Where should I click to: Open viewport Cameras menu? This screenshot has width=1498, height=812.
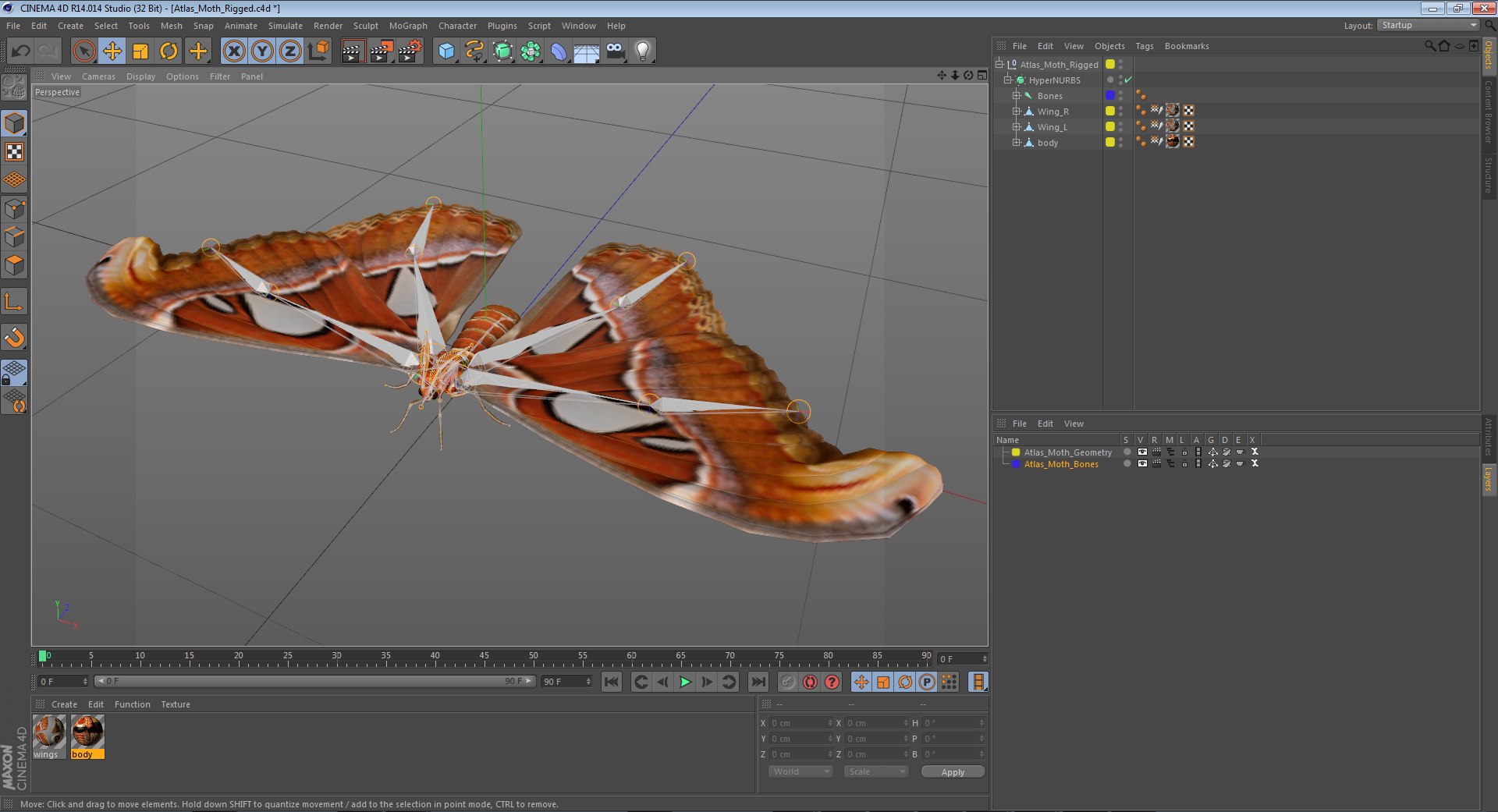[98, 76]
